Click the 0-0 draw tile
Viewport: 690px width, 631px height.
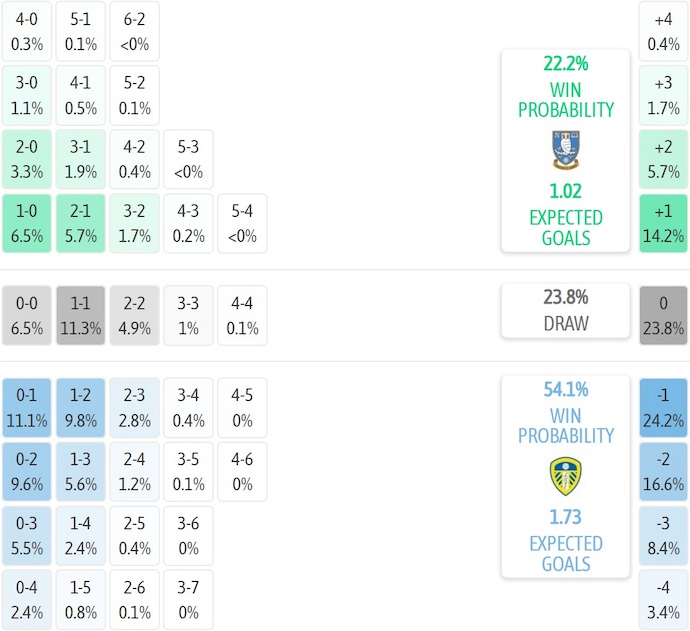click(26, 315)
